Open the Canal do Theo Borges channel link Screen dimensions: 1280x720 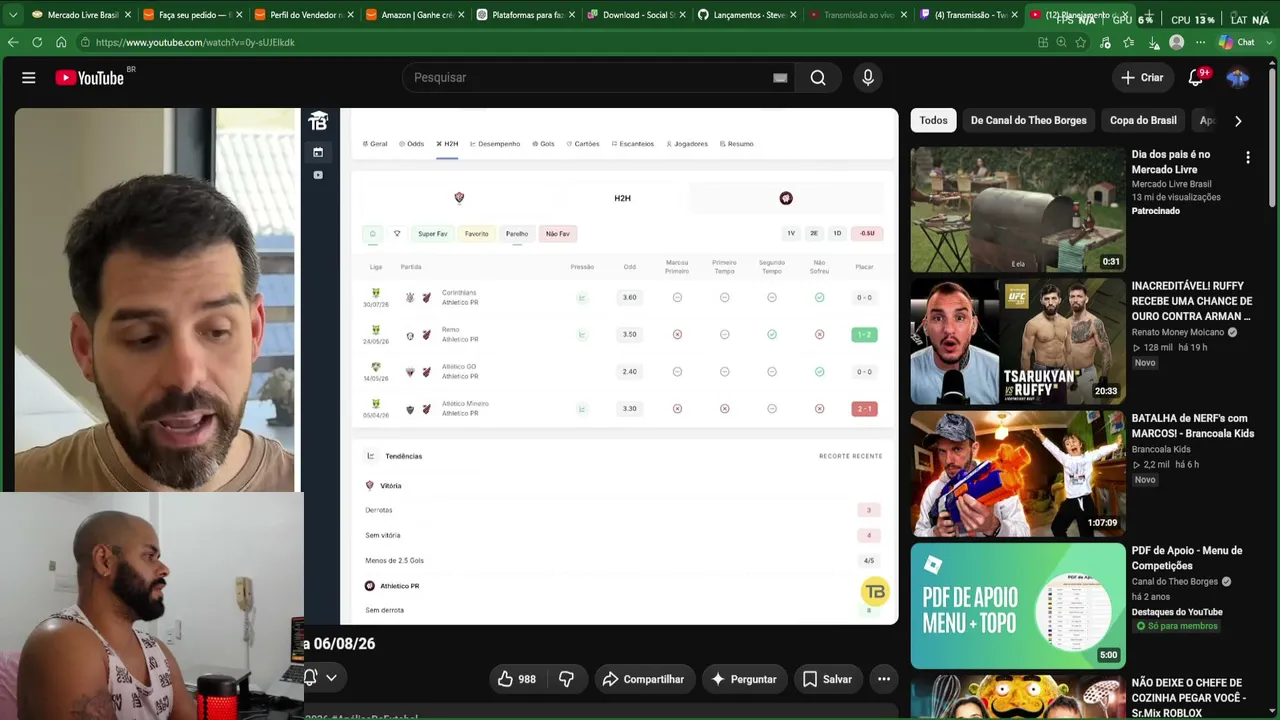tap(1175, 582)
